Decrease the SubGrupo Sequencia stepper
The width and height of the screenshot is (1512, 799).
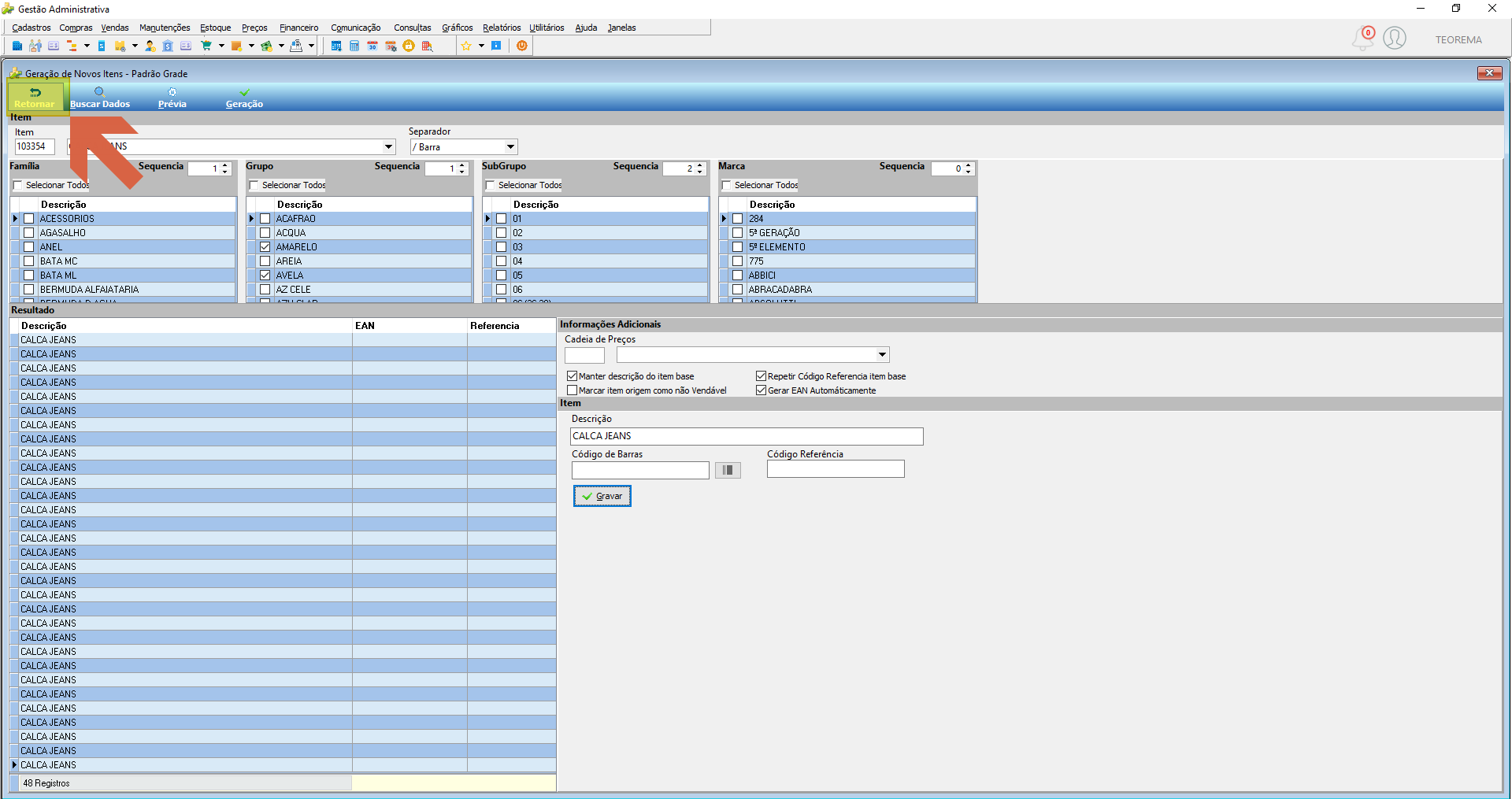click(699, 172)
